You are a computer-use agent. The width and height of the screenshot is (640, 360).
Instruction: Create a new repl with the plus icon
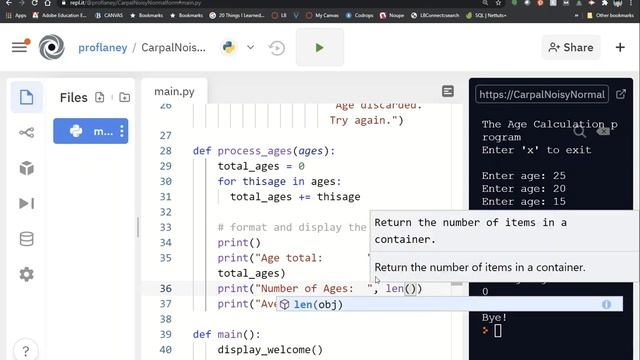click(620, 47)
